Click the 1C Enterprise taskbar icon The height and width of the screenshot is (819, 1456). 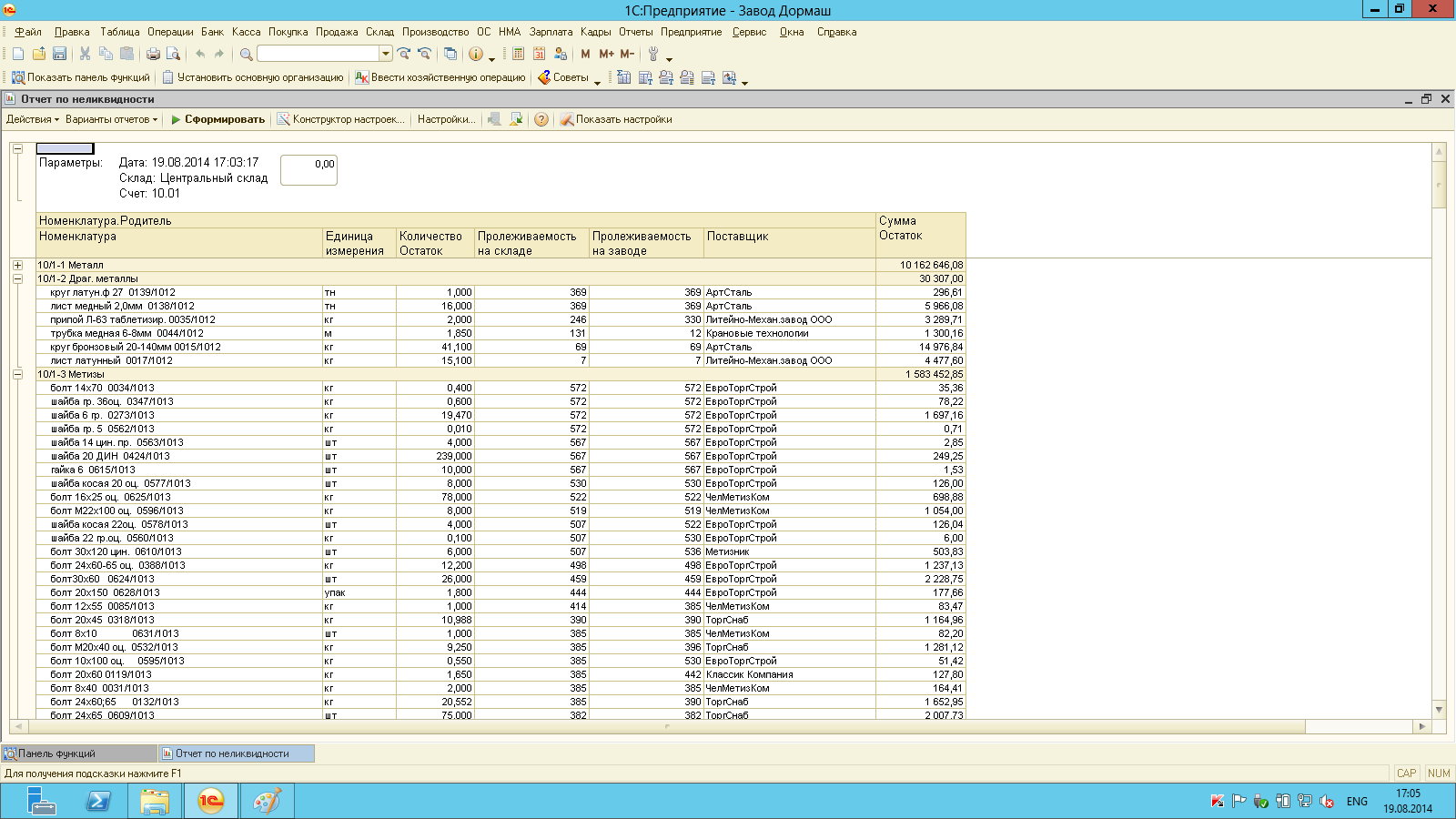click(x=210, y=801)
